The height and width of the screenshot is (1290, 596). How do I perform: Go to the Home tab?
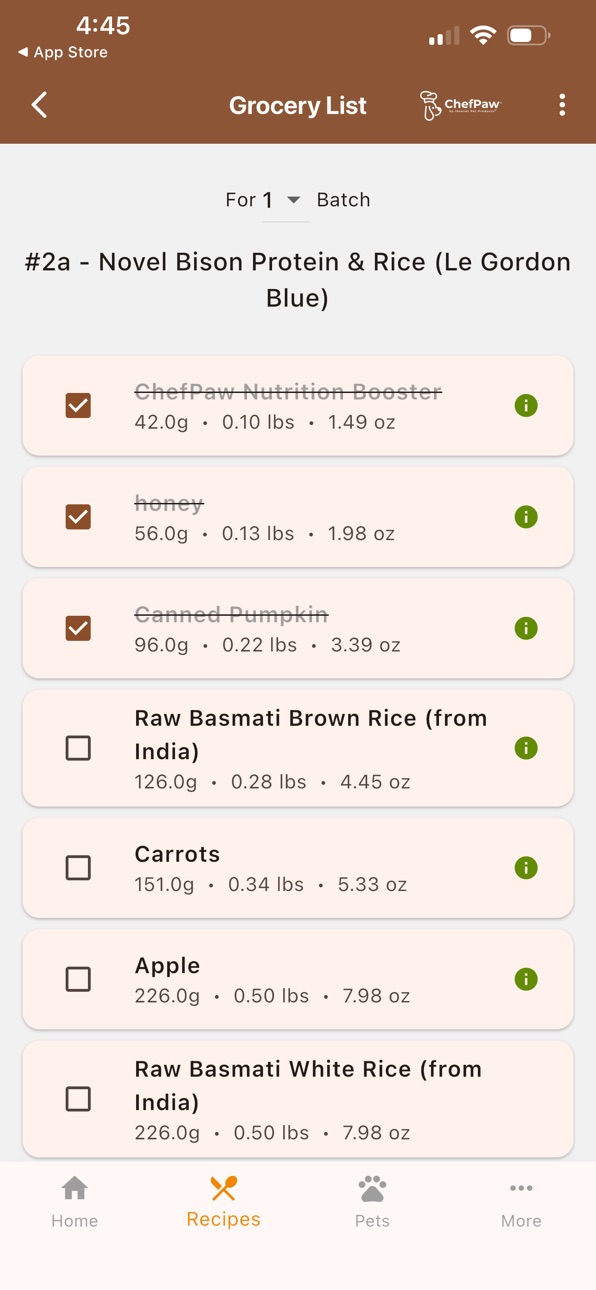(75, 1201)
